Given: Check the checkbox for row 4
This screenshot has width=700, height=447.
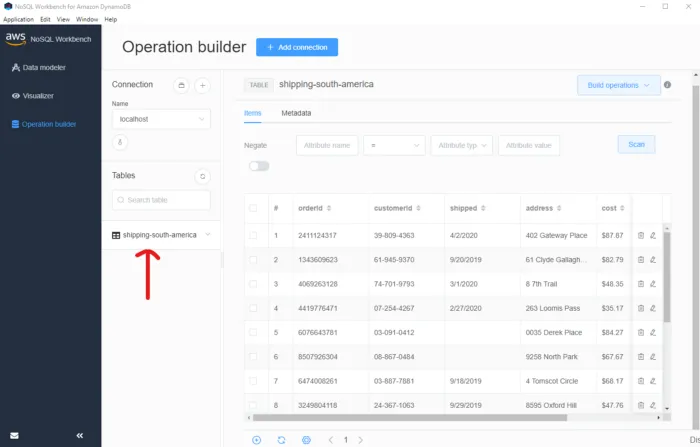Looking at the screenshot, I should (253, 308).
